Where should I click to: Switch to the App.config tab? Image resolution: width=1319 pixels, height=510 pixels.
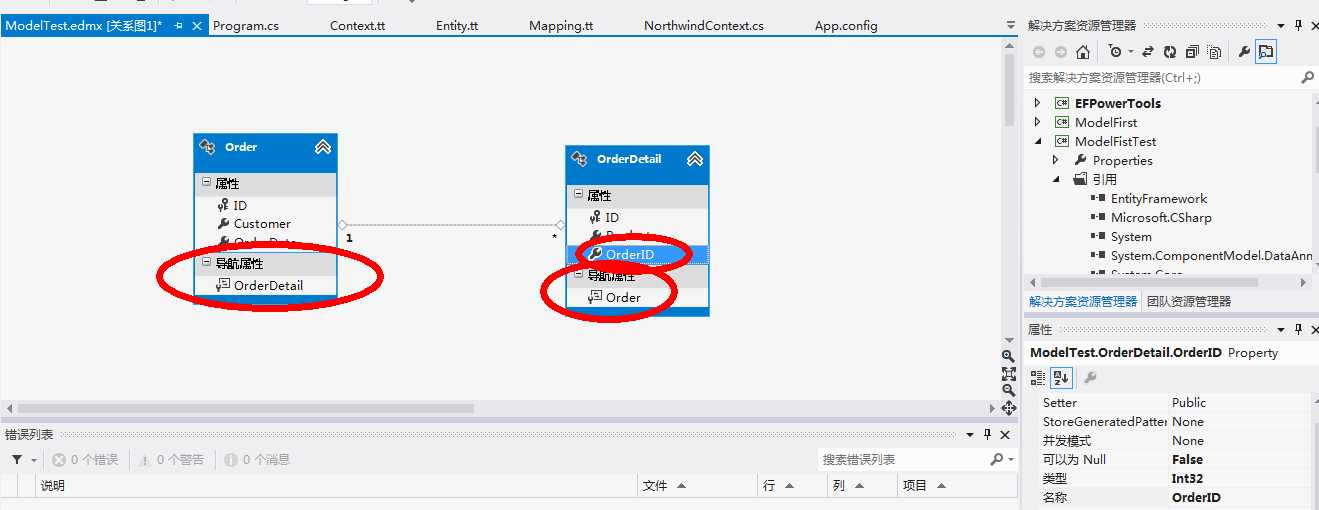846,26
